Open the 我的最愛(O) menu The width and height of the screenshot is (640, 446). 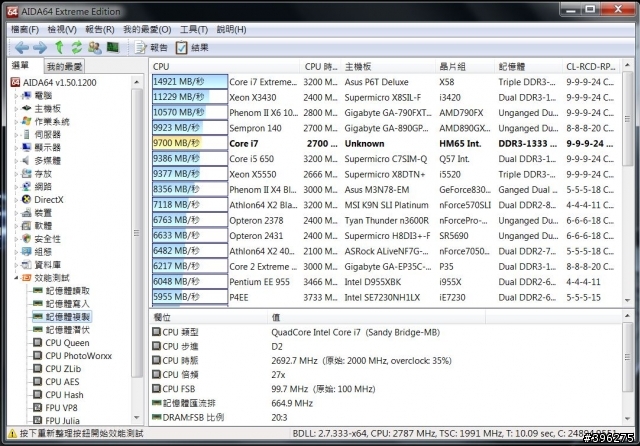[x=147, y=30]
